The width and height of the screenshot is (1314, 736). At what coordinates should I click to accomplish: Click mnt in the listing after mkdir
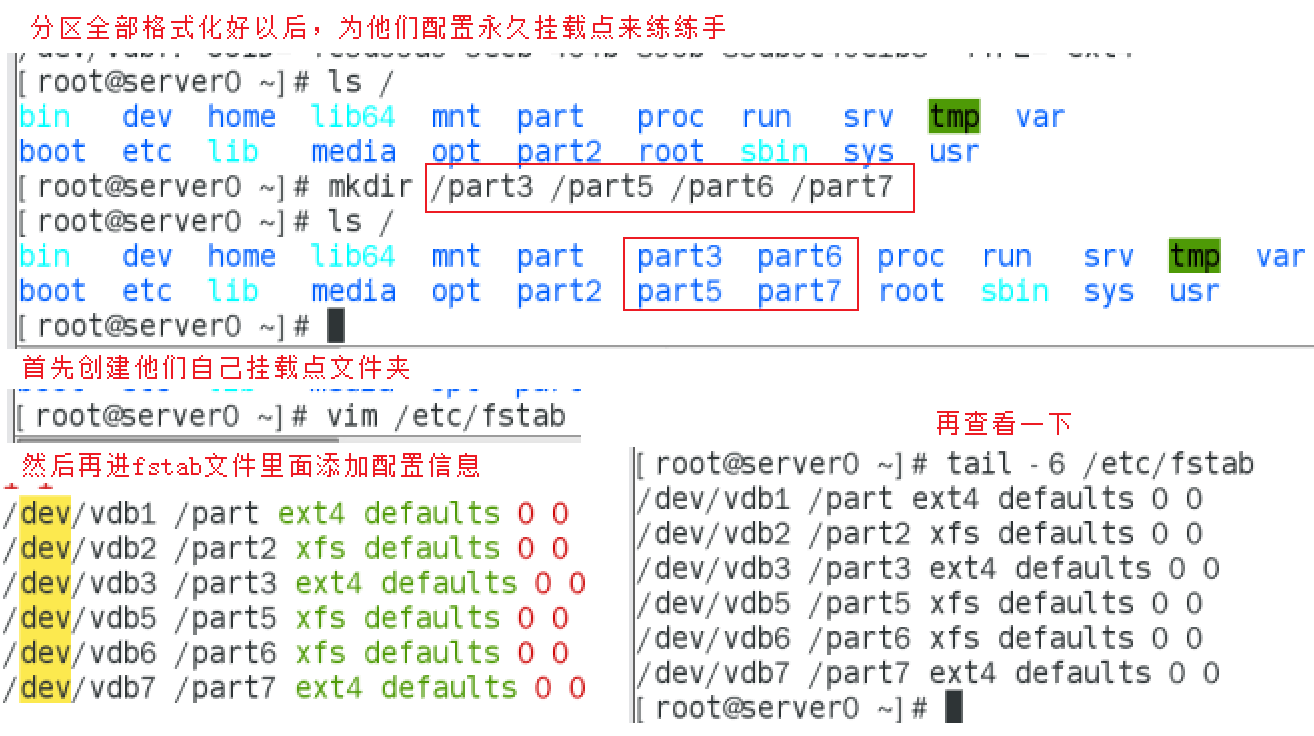456,257
